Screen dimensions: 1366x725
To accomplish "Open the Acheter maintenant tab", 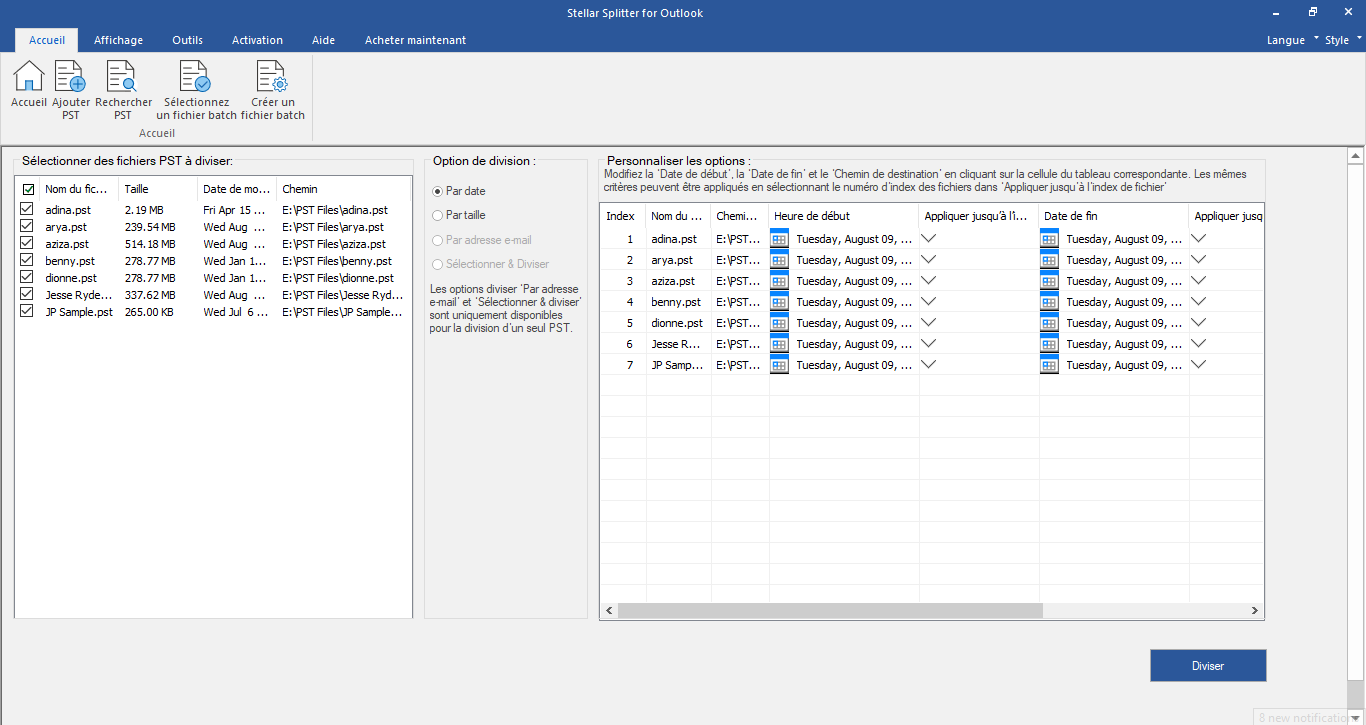I will [x=415, y=40].
